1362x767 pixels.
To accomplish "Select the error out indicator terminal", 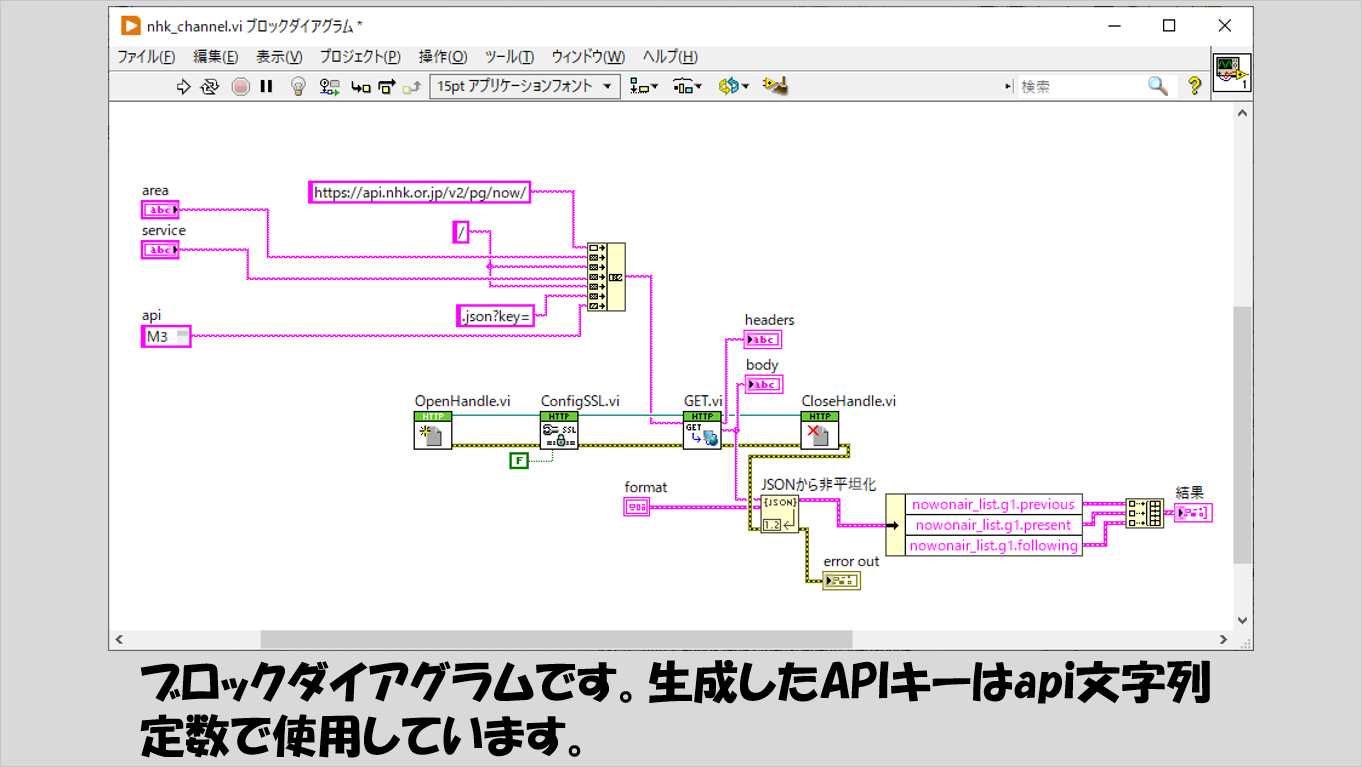I will 841,581.
